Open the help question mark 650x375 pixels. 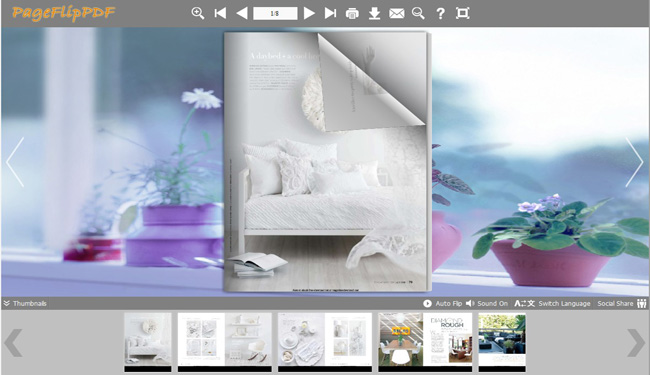(440, 14)
